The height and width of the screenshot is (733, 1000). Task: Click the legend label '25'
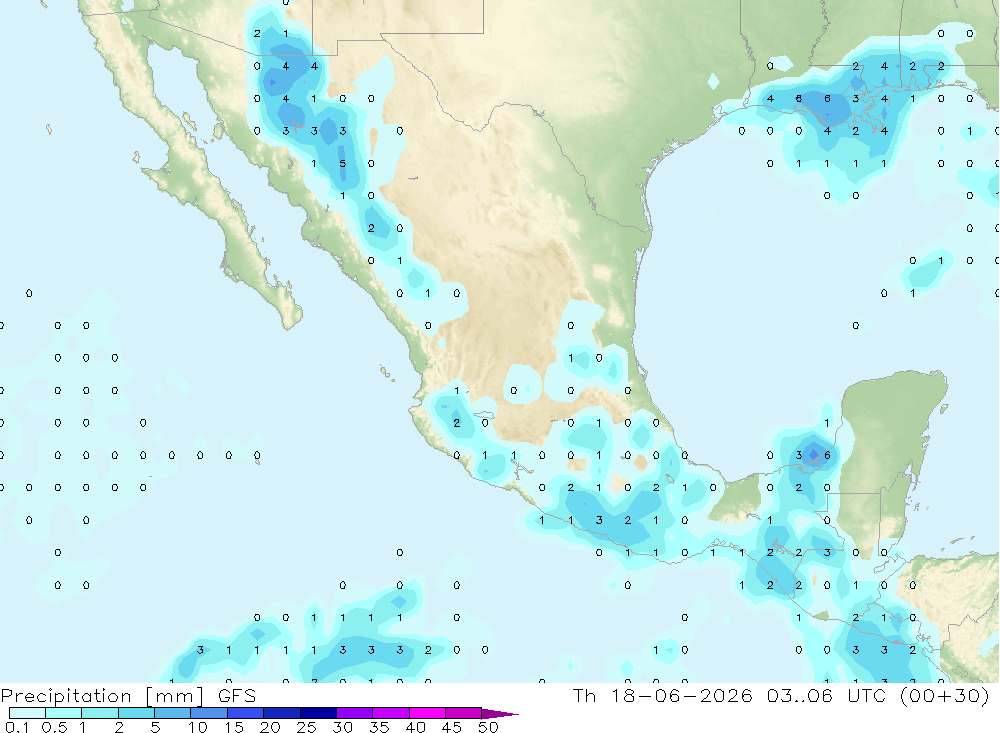[306, 727]
